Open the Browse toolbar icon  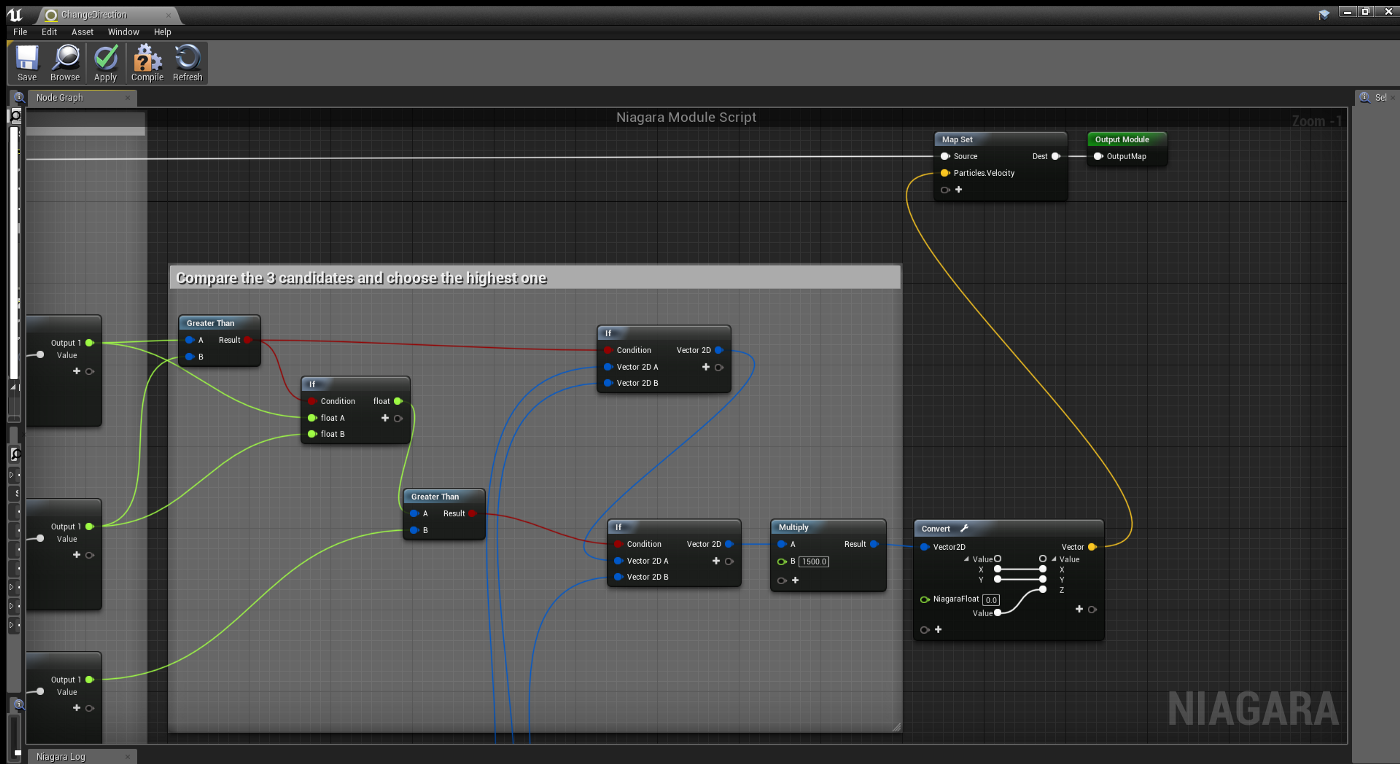65,63
